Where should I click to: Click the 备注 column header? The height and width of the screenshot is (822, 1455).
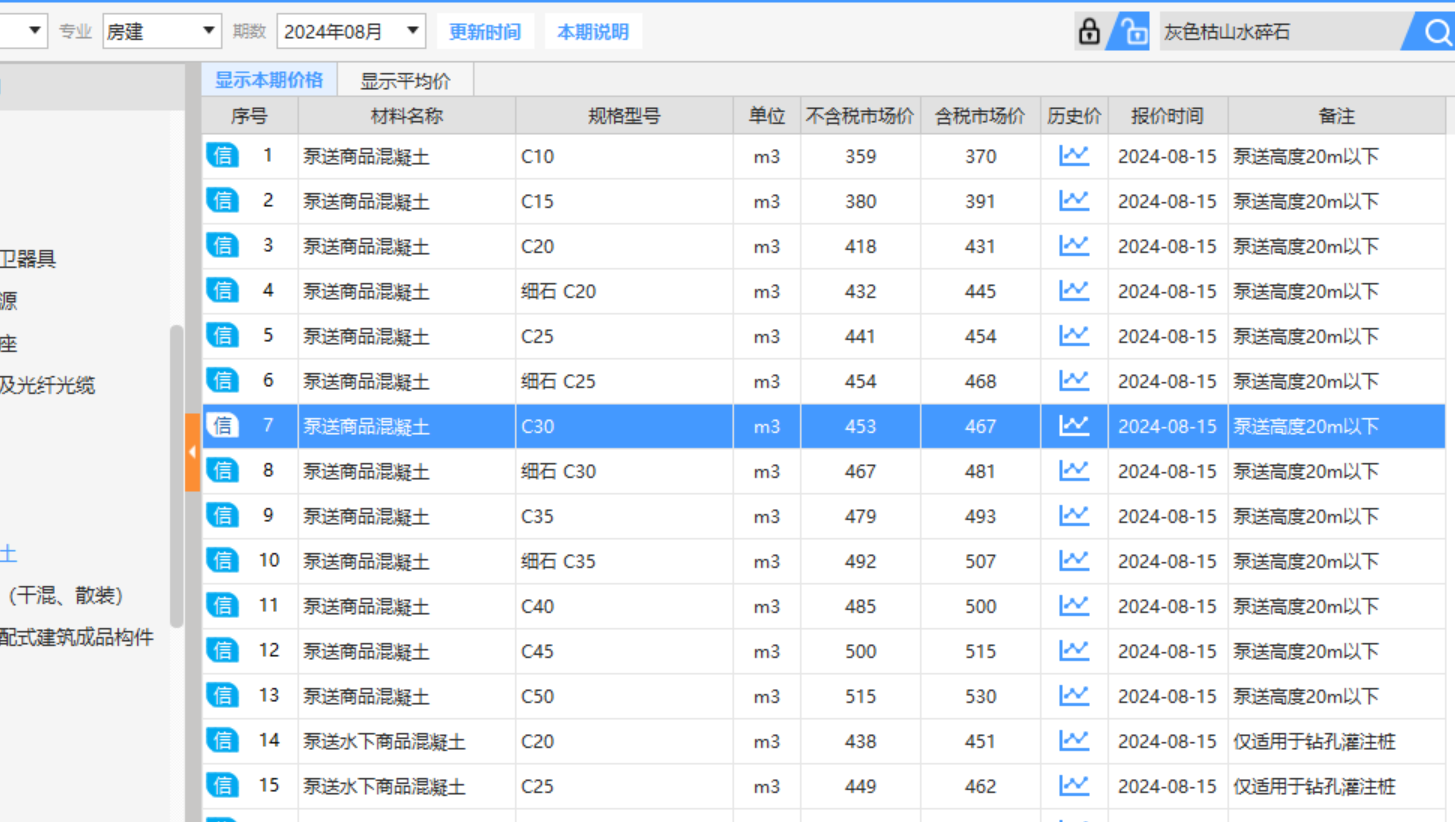tap(1337, 116)
